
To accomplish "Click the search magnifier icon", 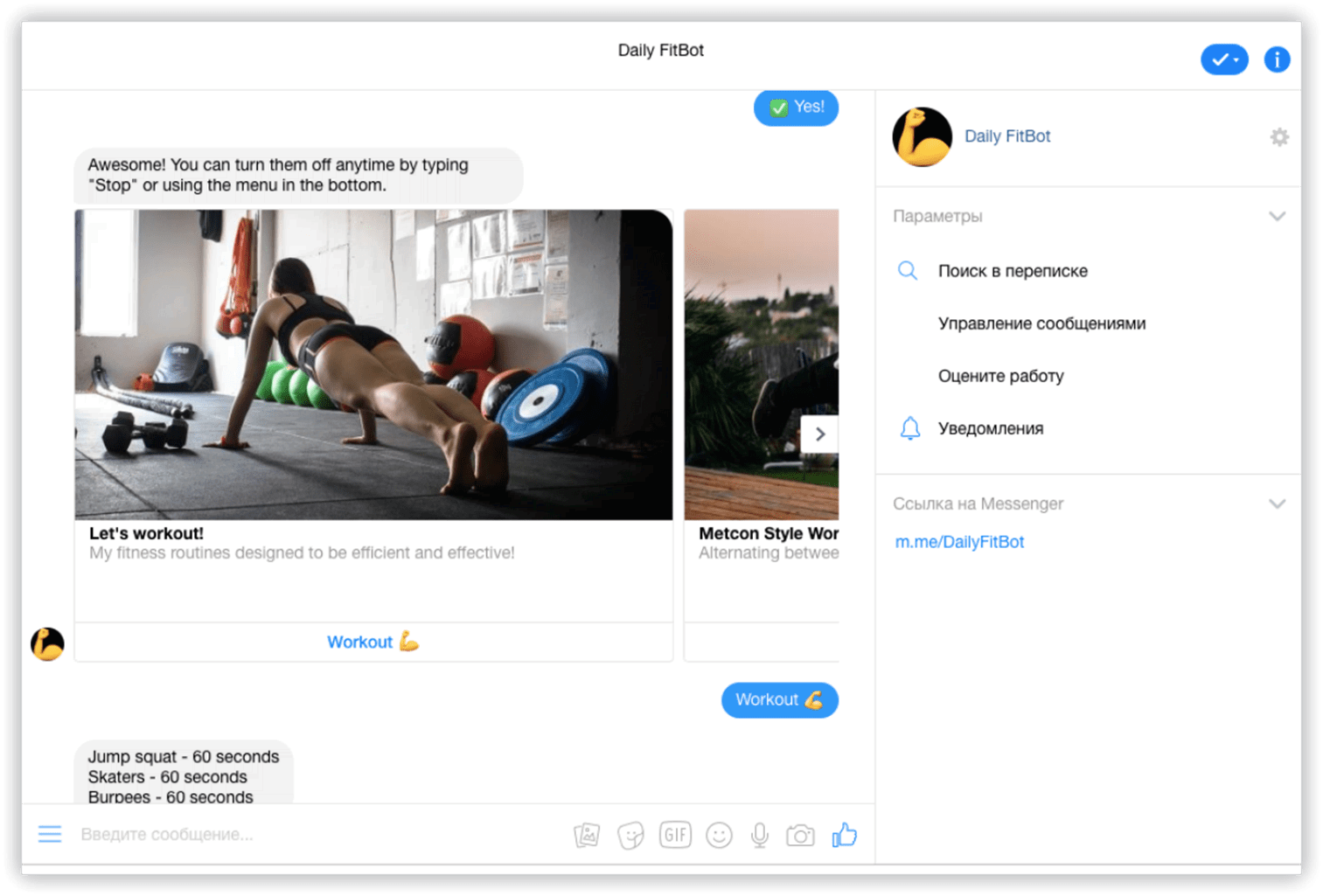I will pos(908,271).
